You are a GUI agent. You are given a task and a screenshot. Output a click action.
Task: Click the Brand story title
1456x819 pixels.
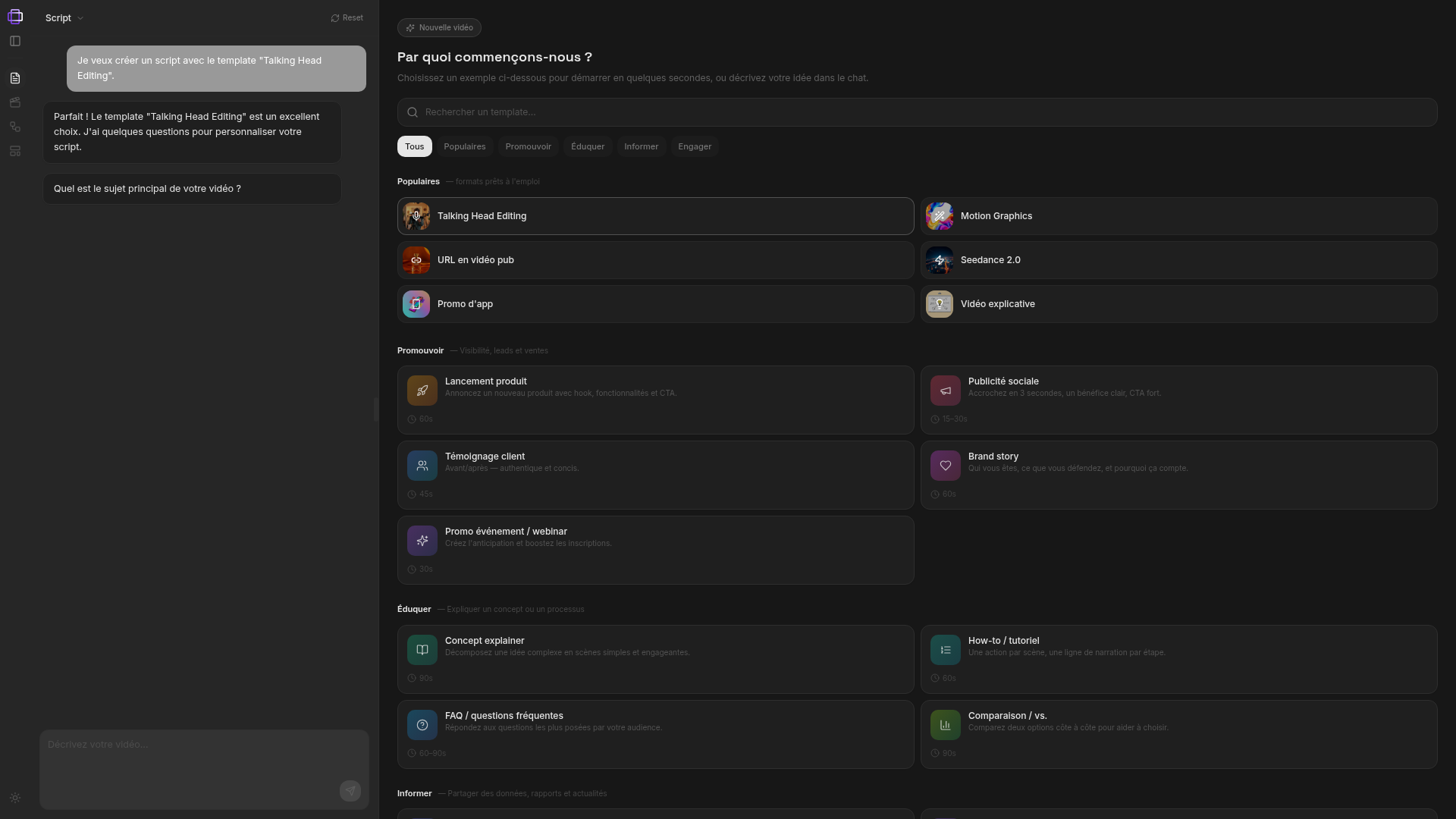coord(993,457)
